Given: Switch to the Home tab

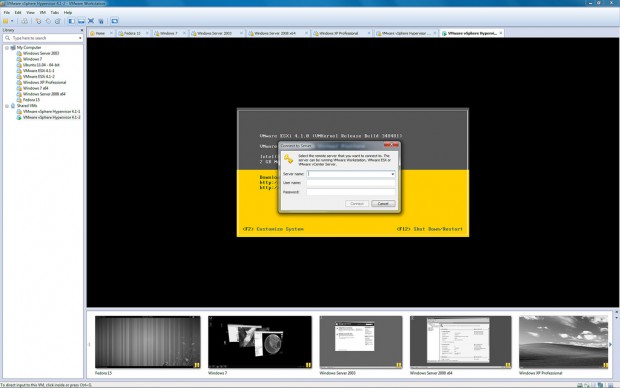Looking at the screenshot, I should (100, 33).
